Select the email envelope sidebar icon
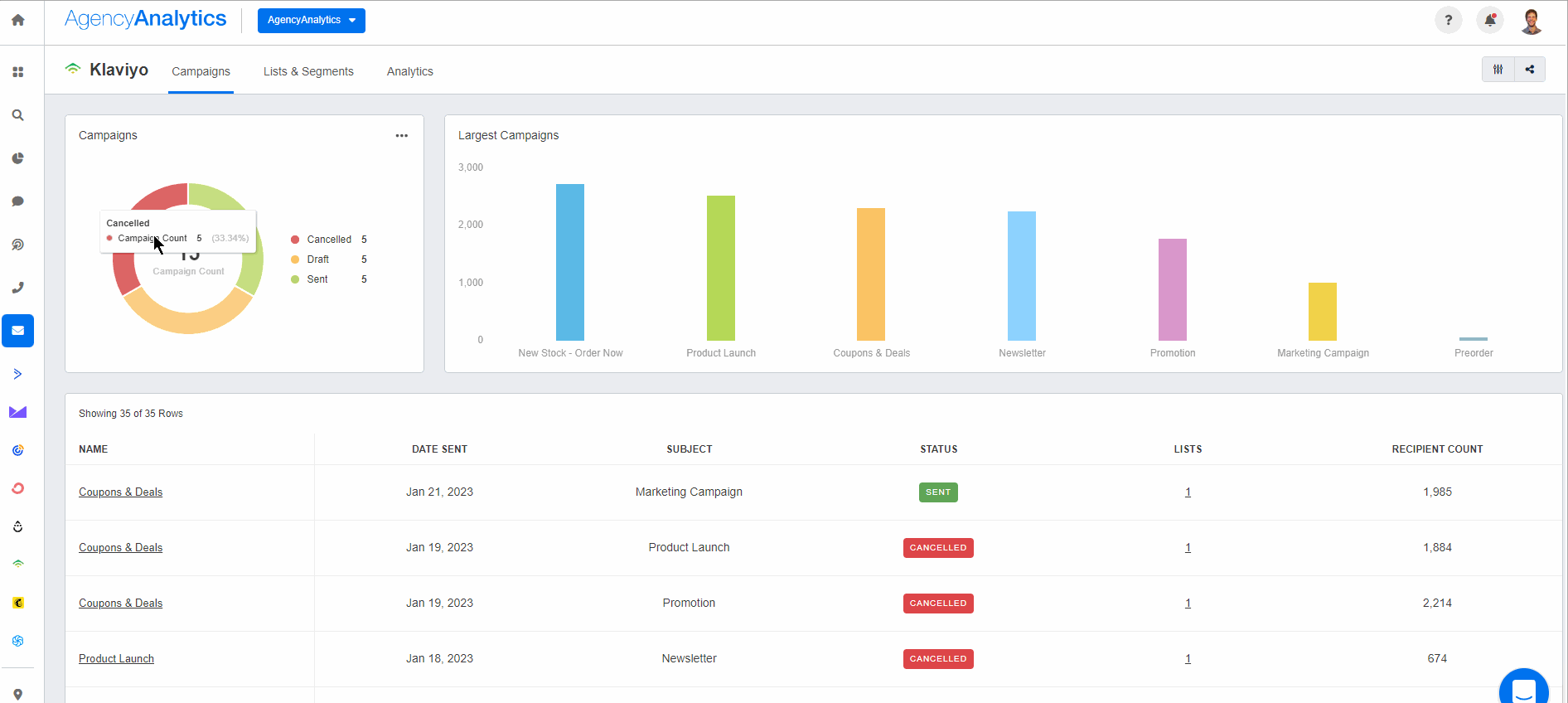 coord(17,331)
